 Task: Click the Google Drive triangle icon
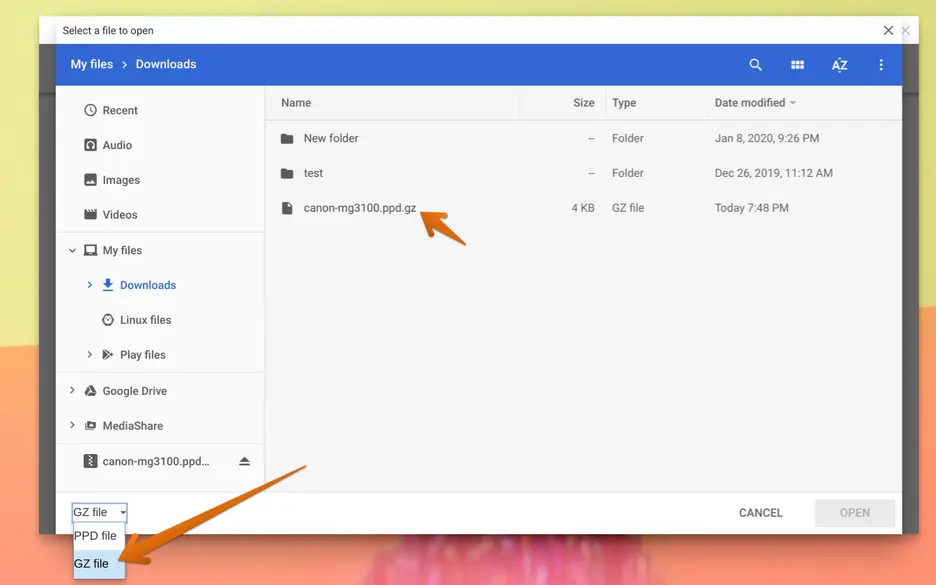point(90,390)
